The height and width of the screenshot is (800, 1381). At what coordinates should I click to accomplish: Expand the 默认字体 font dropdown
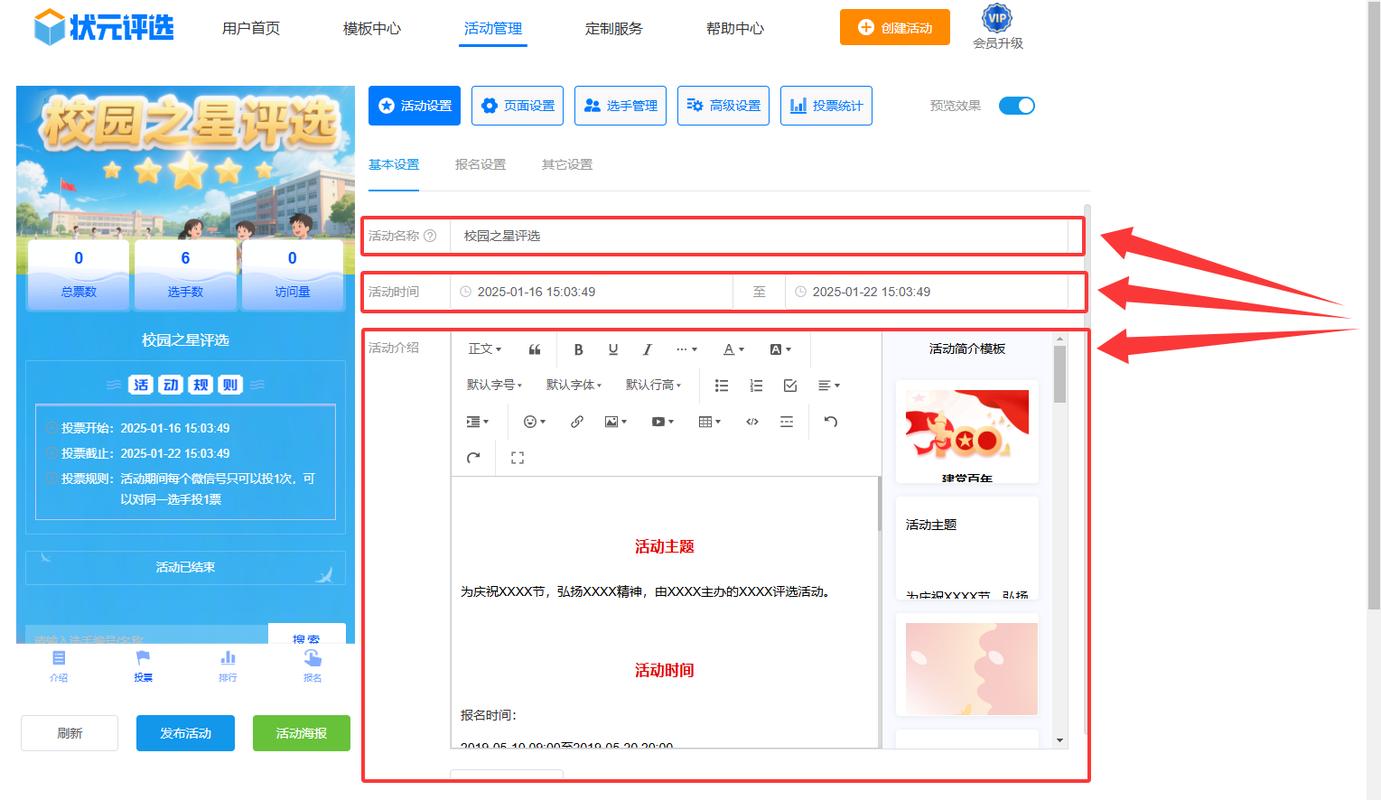(574, 385)
